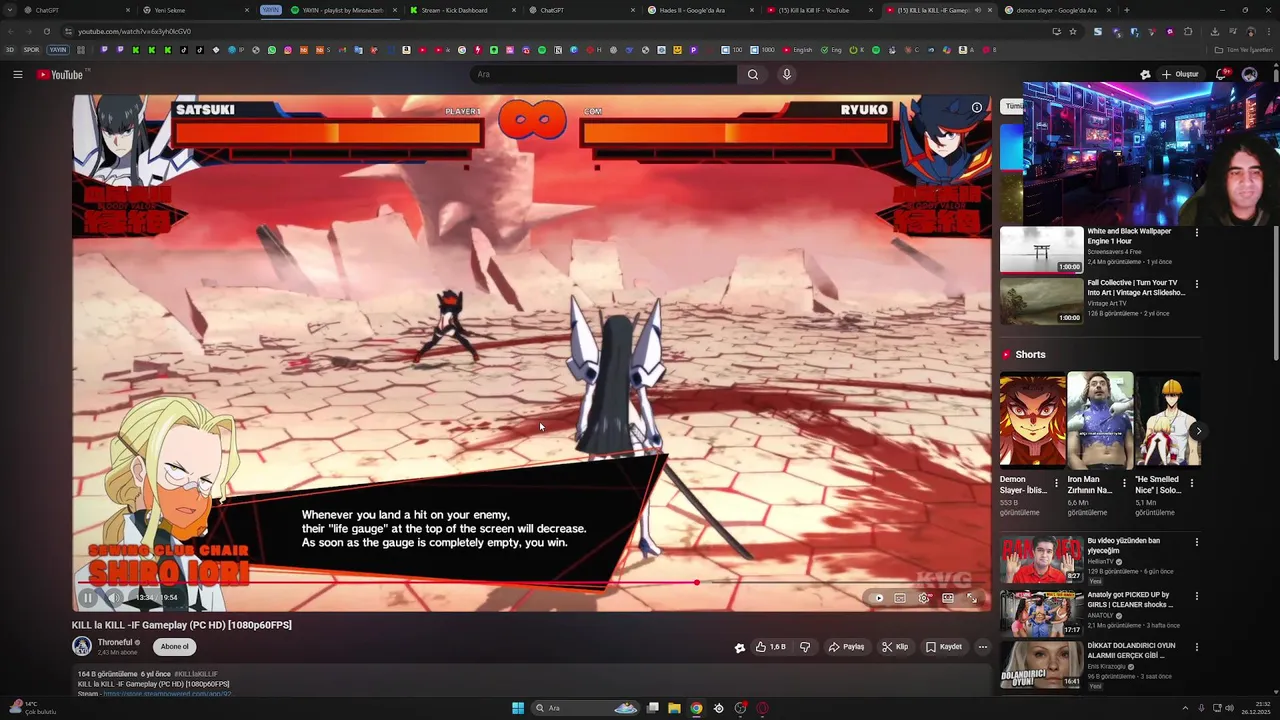This screenshot has width=1280, height=720.
Task: Open the YouTube hamburger guide menu
Action: [x=17, y=74]
